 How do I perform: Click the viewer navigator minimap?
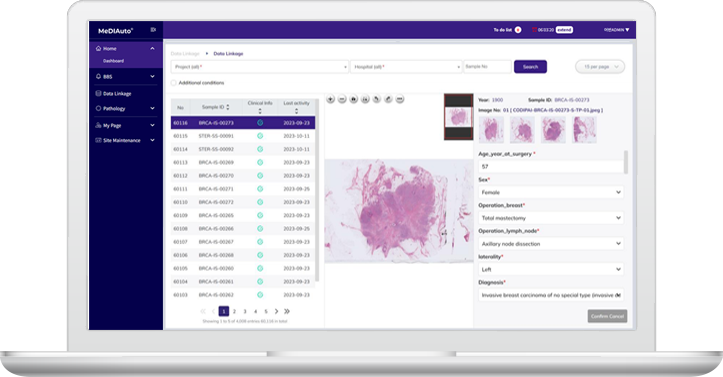[x=459, y=117]
